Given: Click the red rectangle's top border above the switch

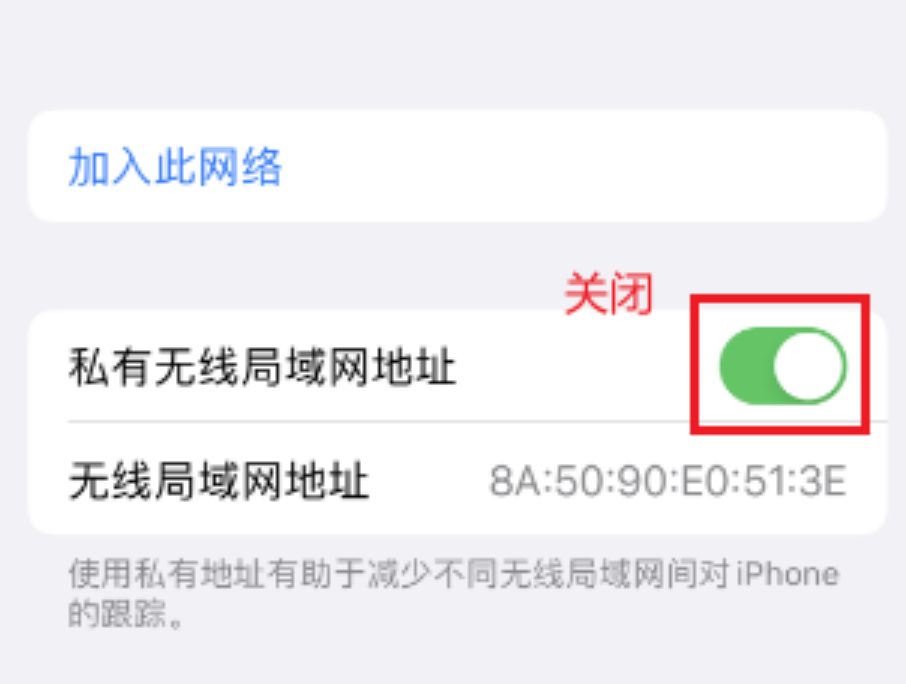Looking at the screenshot, I should (x=780, y=298).
